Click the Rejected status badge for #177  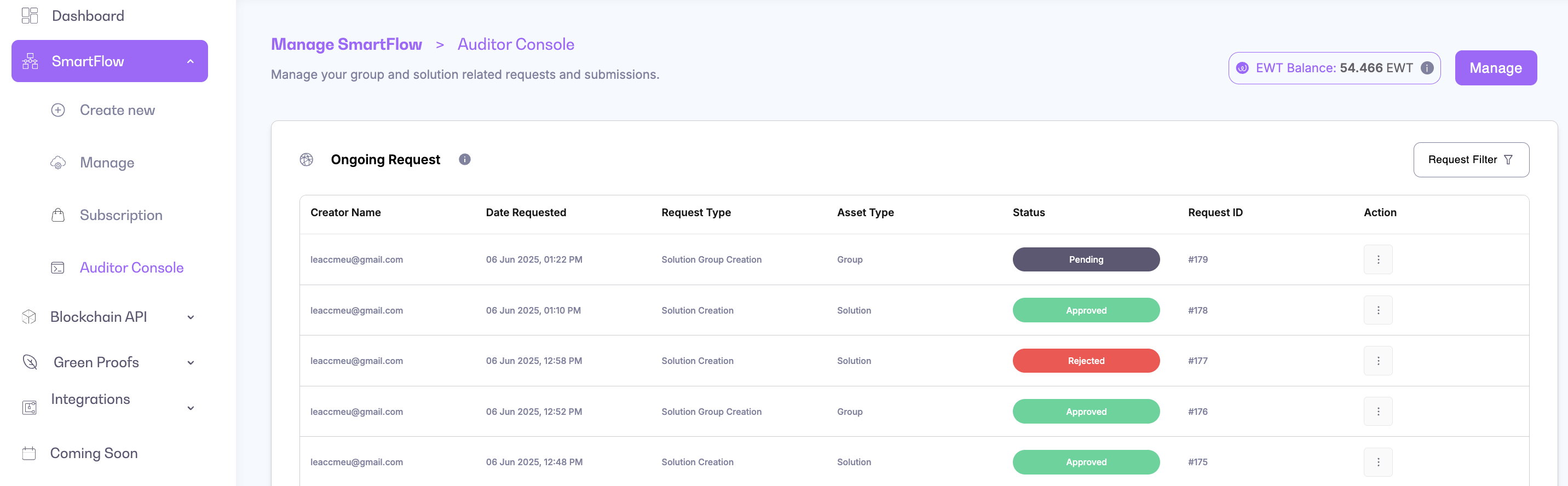click(1085, 361)
